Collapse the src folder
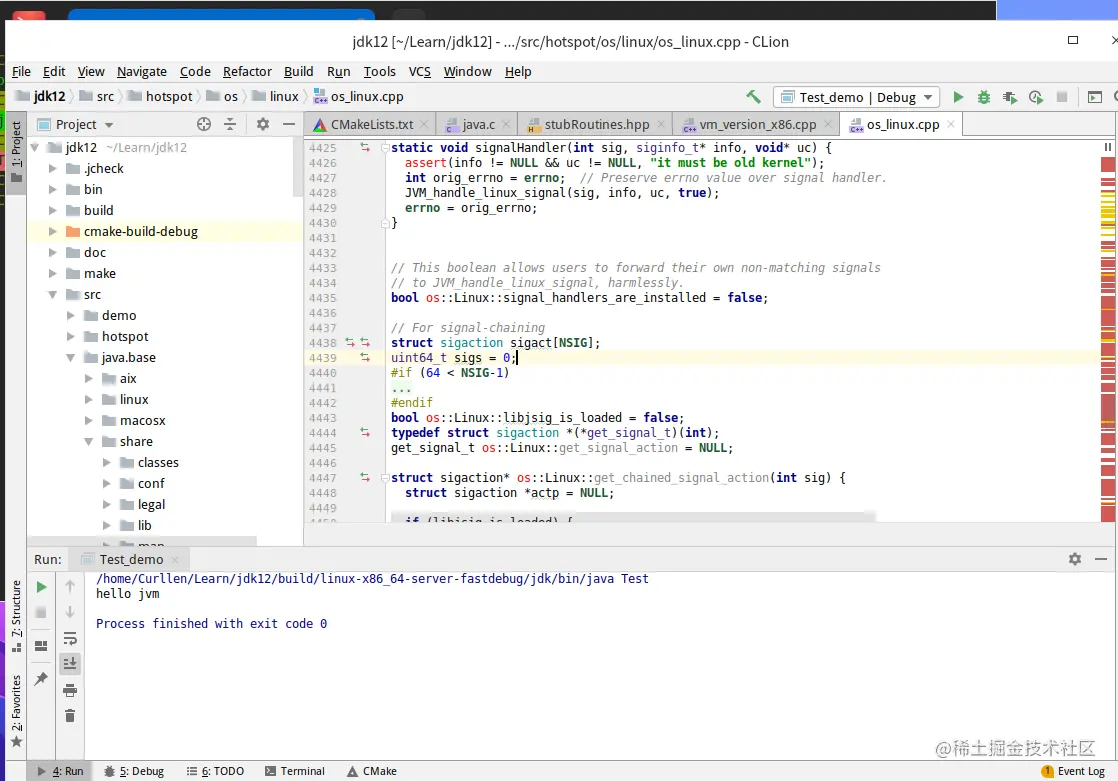 pyautogui.click(x=52, y=295)
